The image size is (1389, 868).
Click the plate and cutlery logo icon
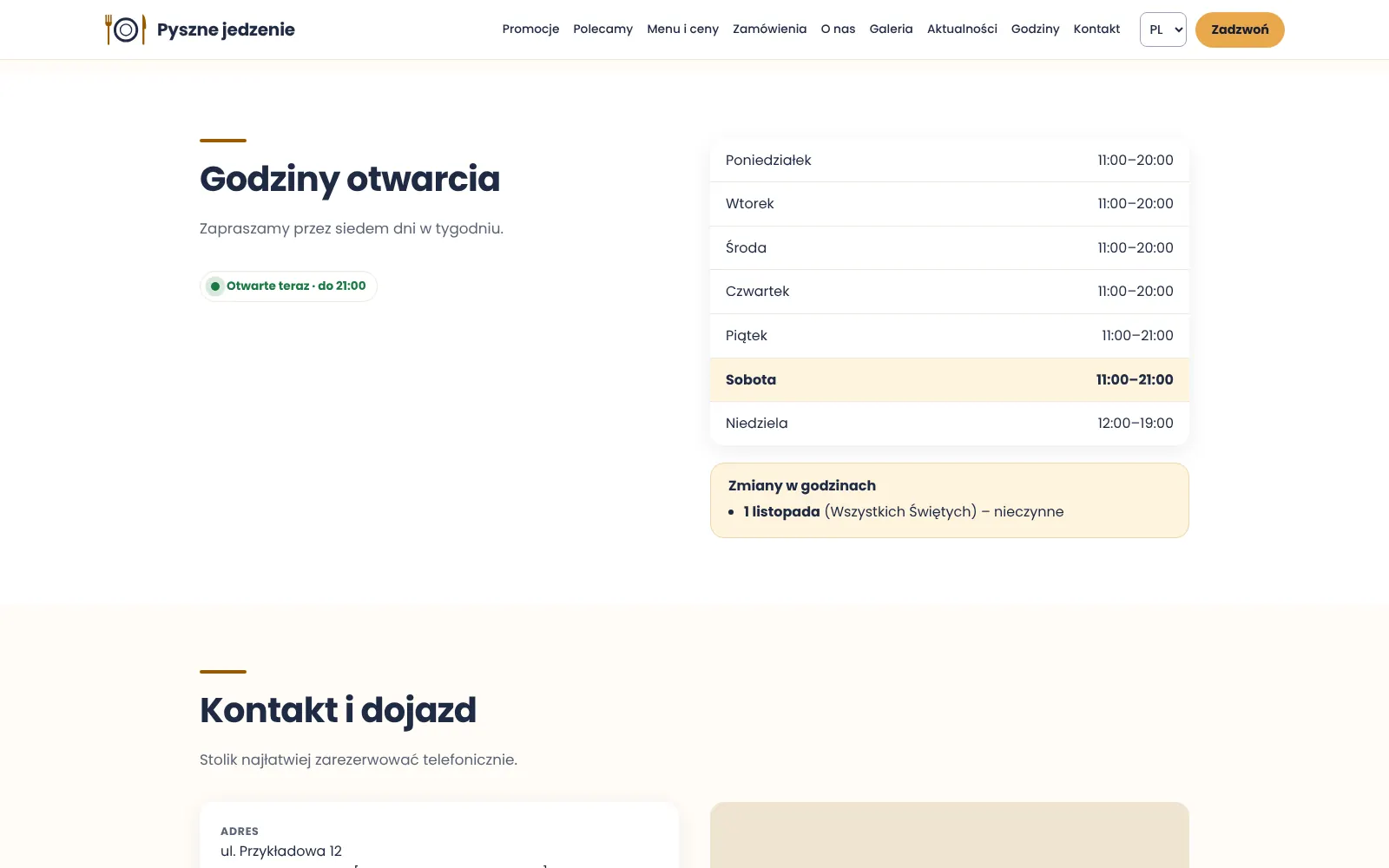(x=126, y=30)
